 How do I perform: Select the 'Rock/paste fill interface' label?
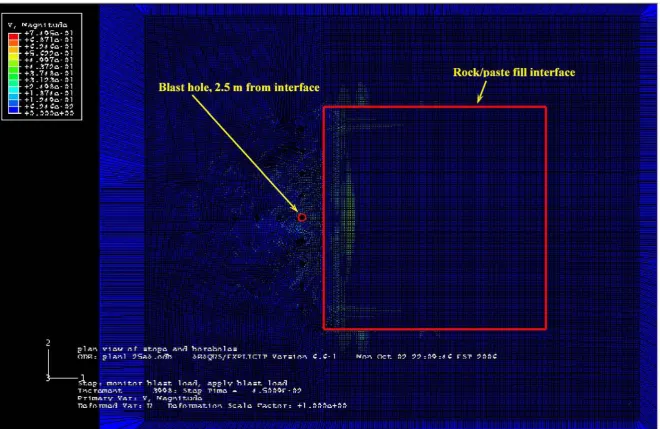click(x=514, y=72)
